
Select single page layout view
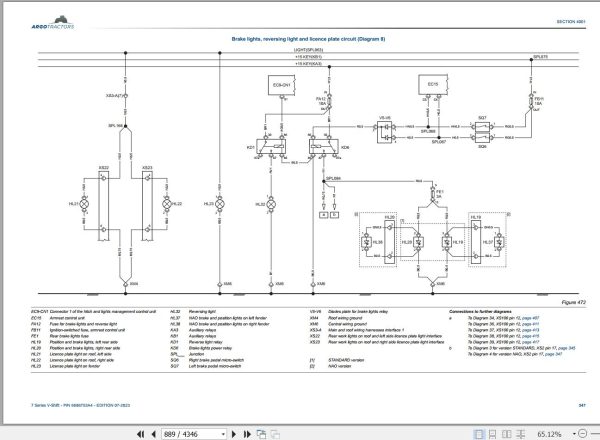[x=478, y=434]
